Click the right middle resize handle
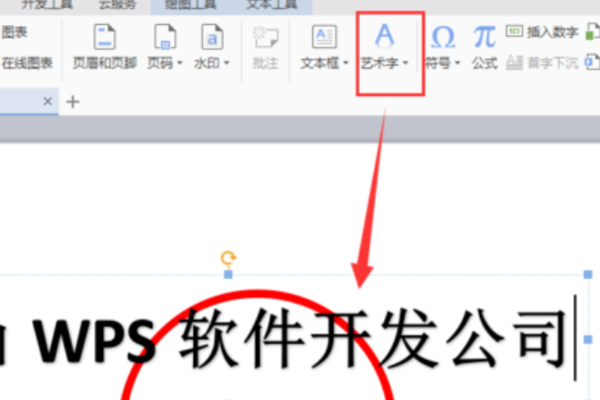The height and width of the screenshot is (400, 600). tap(588, 340)
